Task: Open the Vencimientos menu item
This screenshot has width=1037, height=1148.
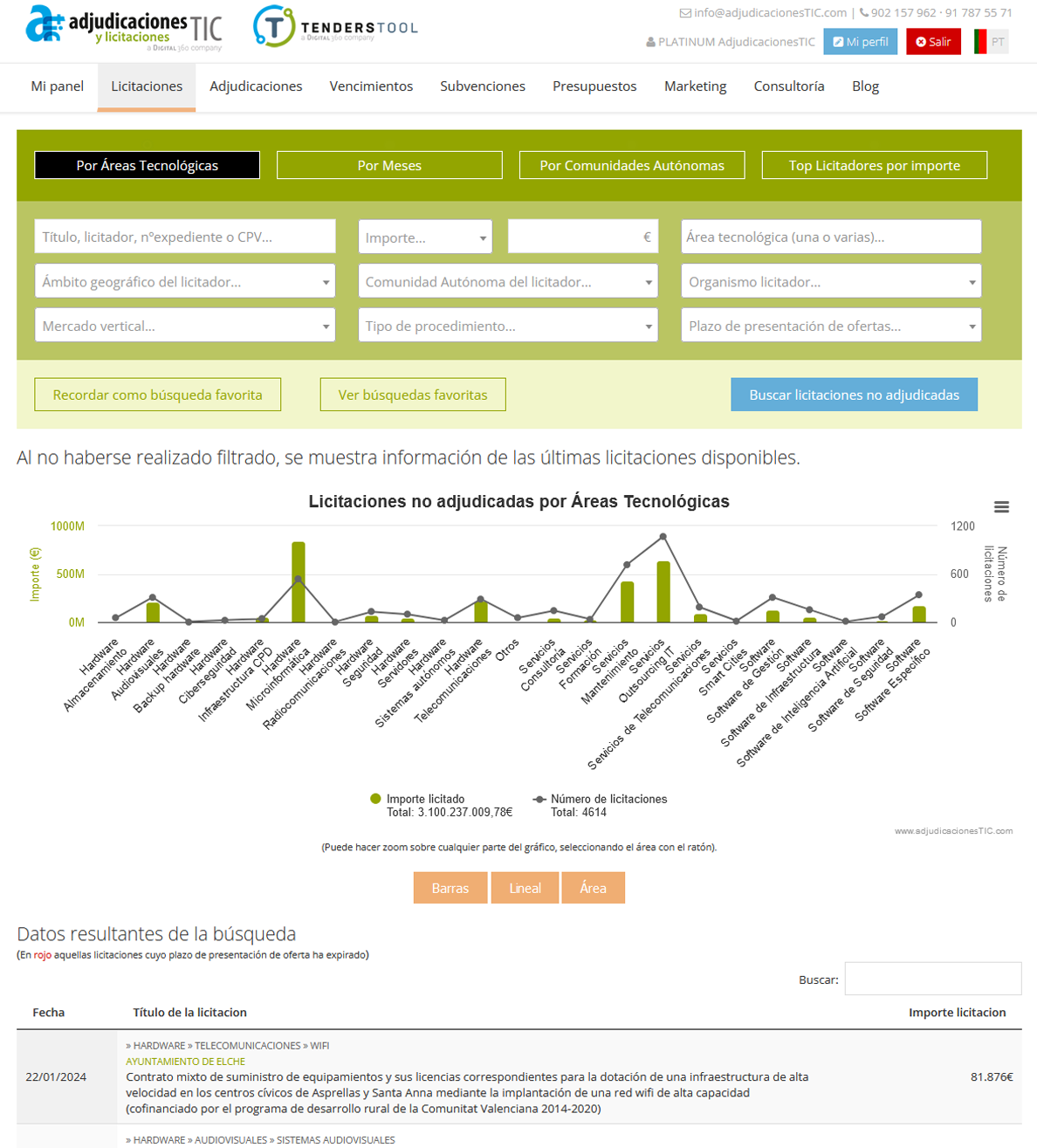Action: 371,86
